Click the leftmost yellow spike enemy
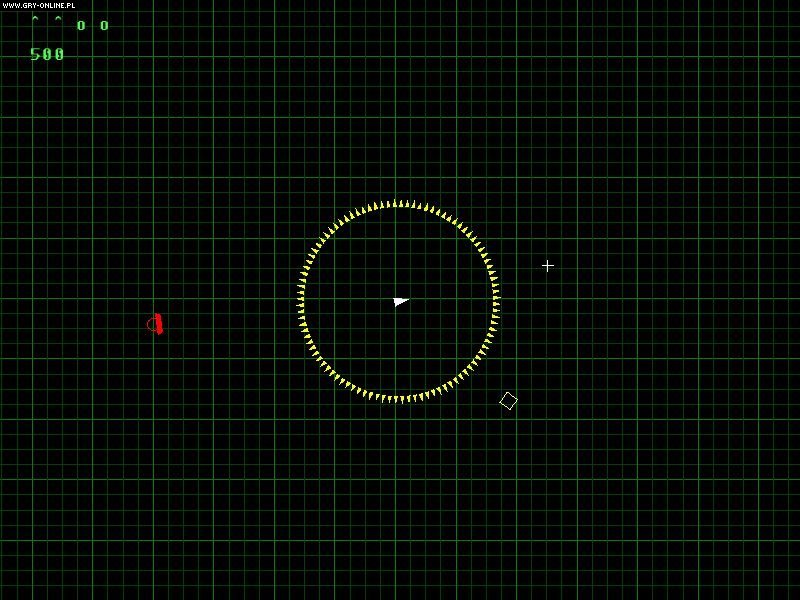Image resolution: width=800 pixels, height=600 pixels. coord(300,300)
